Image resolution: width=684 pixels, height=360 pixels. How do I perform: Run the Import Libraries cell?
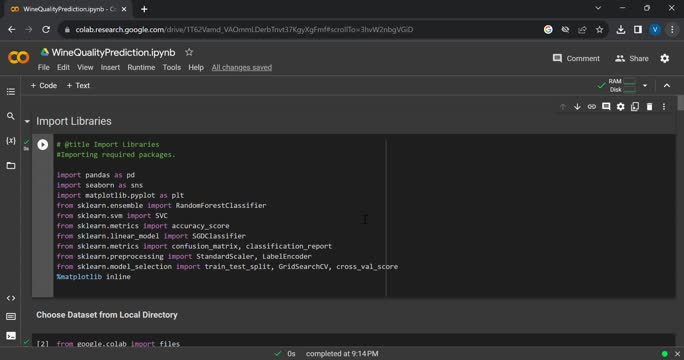point(42,144)
